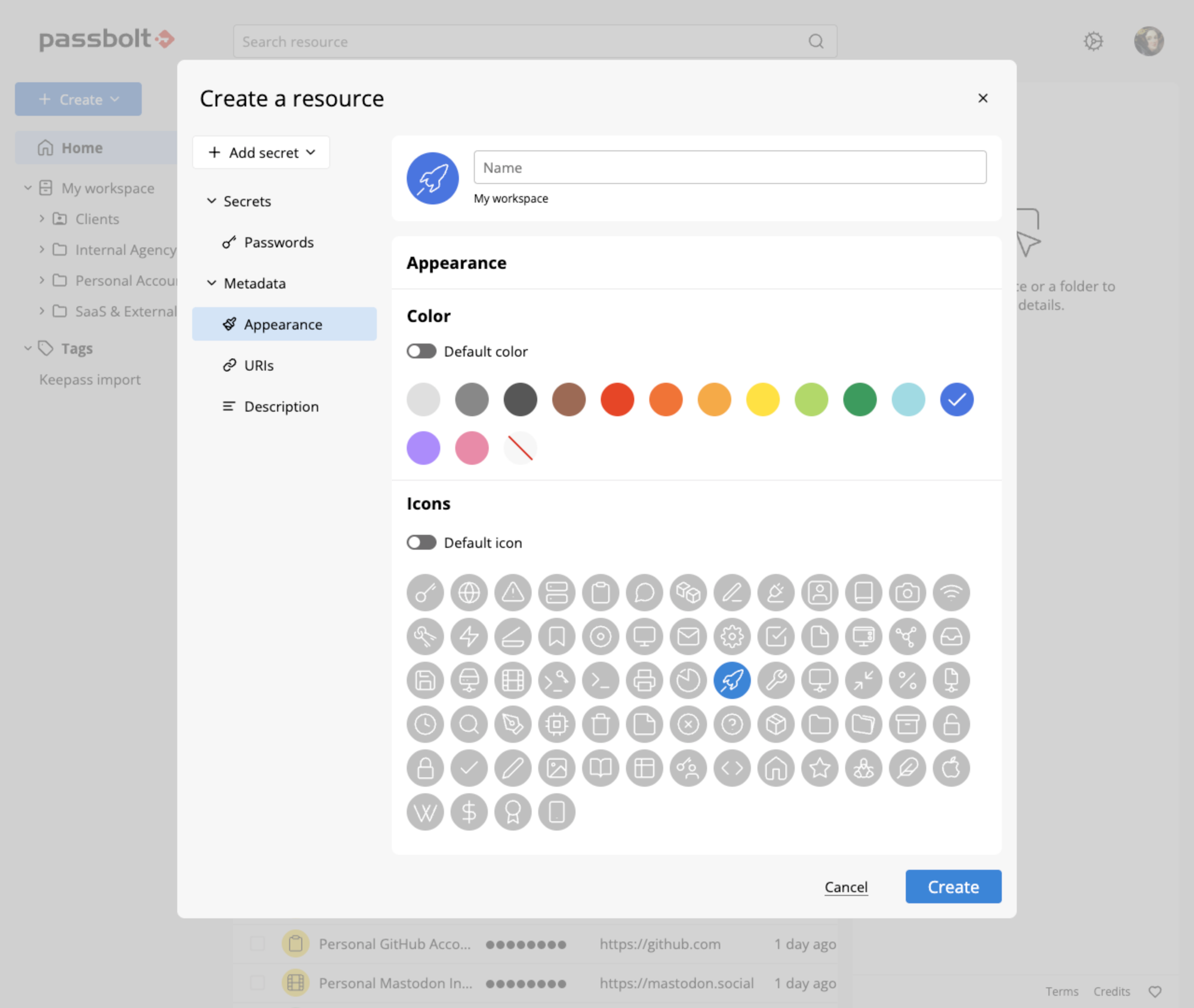
Task: Go to the Description section
Action: click(x=281, y=407)
